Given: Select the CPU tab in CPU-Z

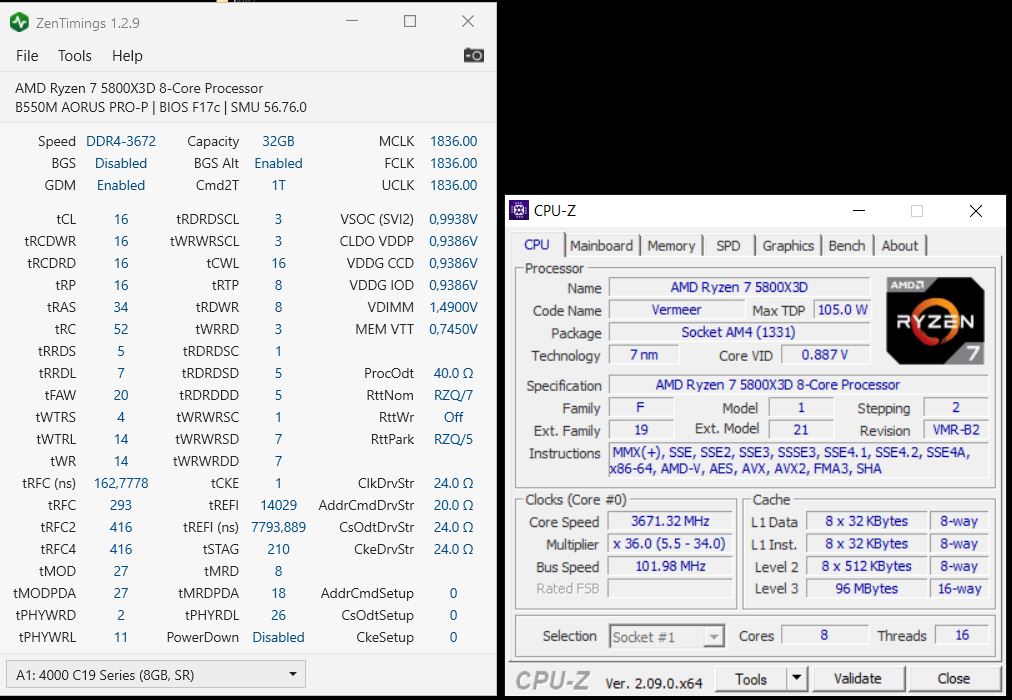Looking at the screenshot, I should (537, 245).
